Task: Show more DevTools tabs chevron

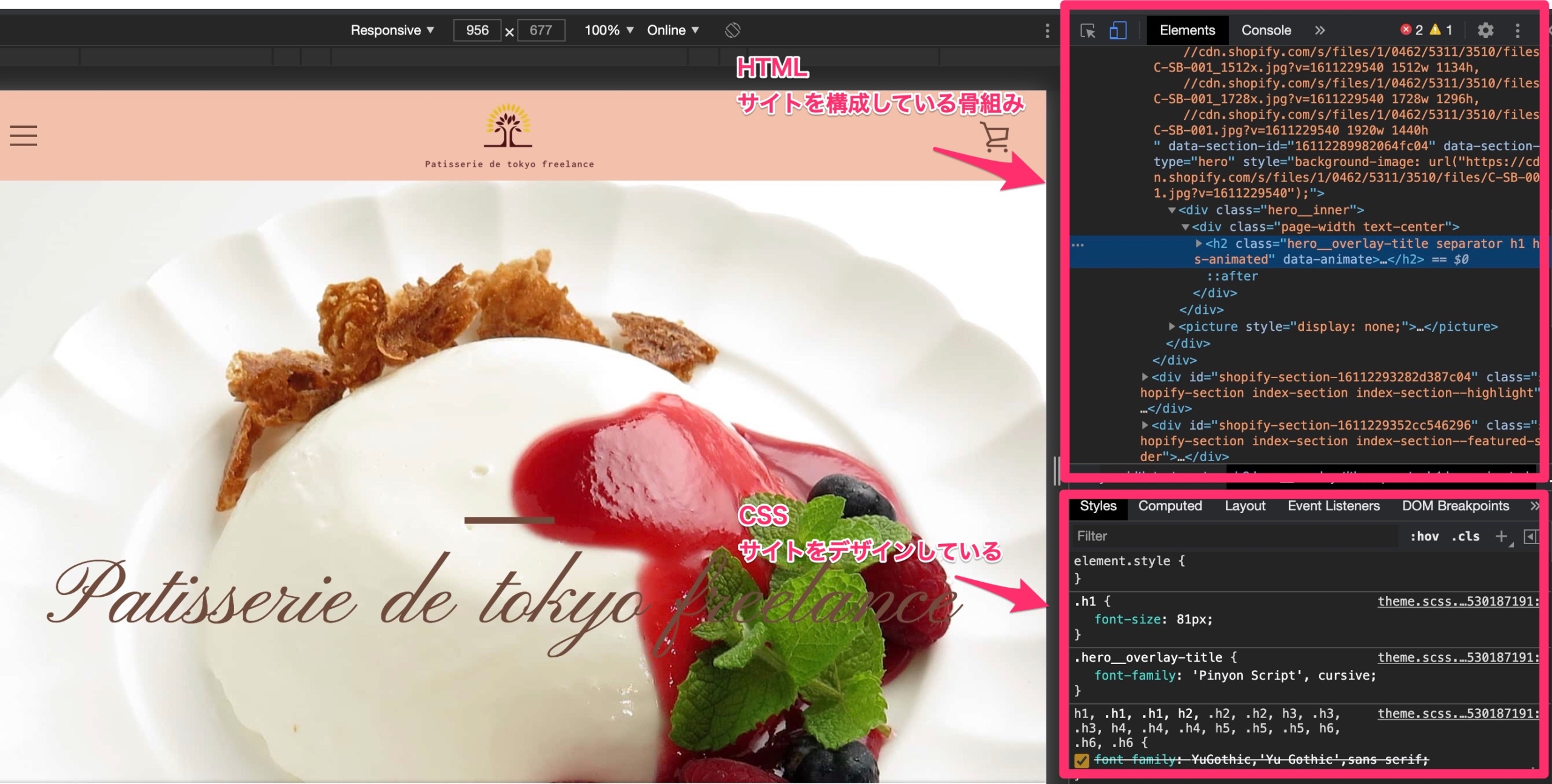Action: pos(1320,30)
